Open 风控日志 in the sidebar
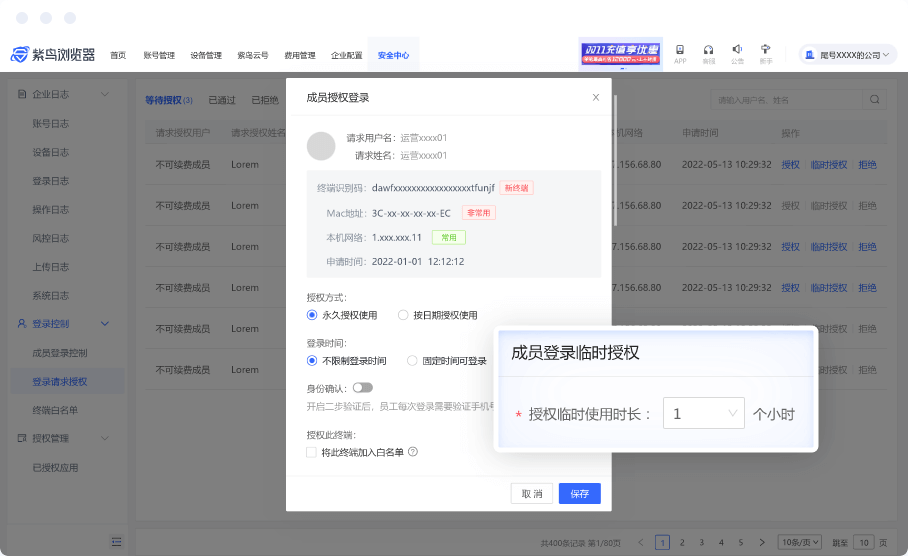908x556 pixels. tap(50, 238)
